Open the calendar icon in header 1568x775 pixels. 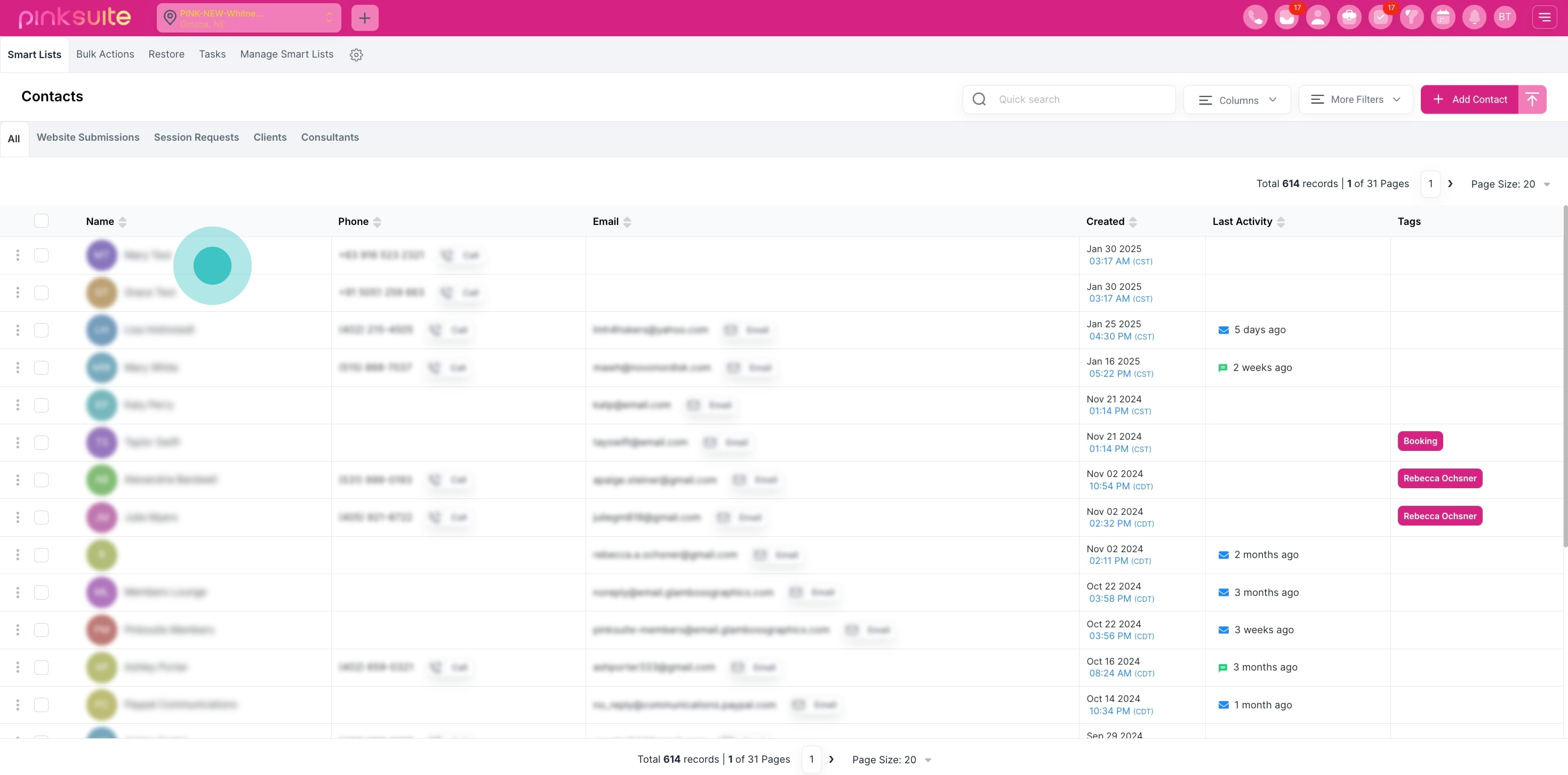tap(1443, 17)
